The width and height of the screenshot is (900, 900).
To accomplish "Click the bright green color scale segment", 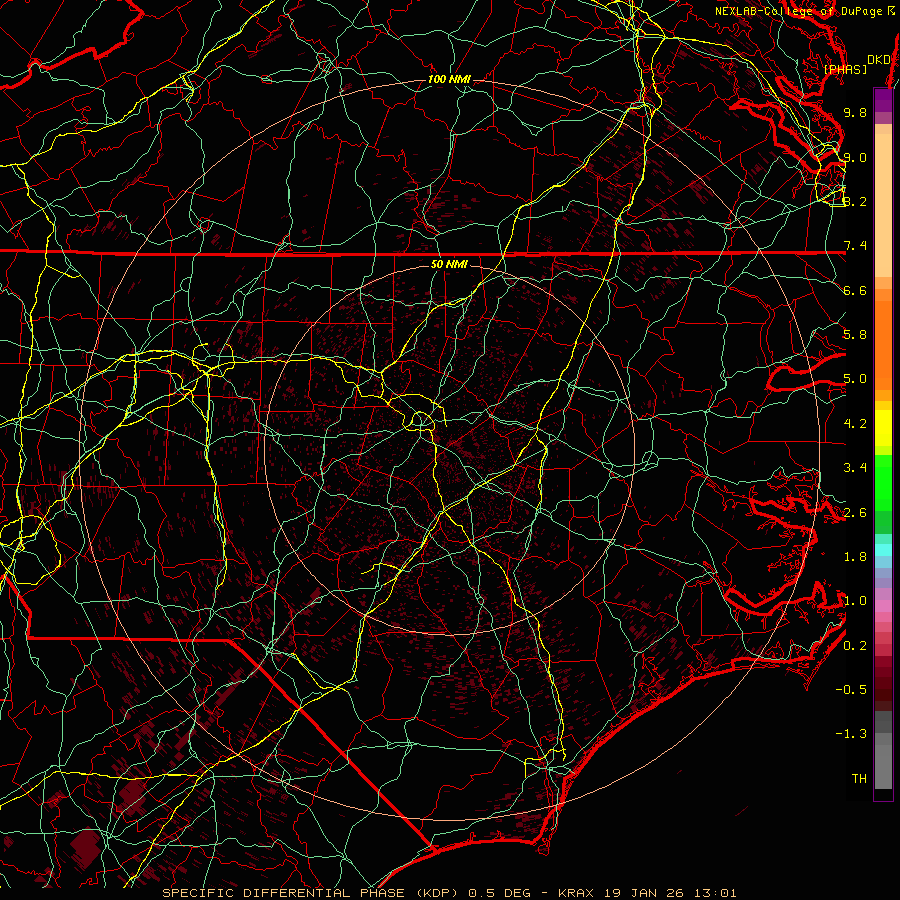I will click(x=883, y=482).
